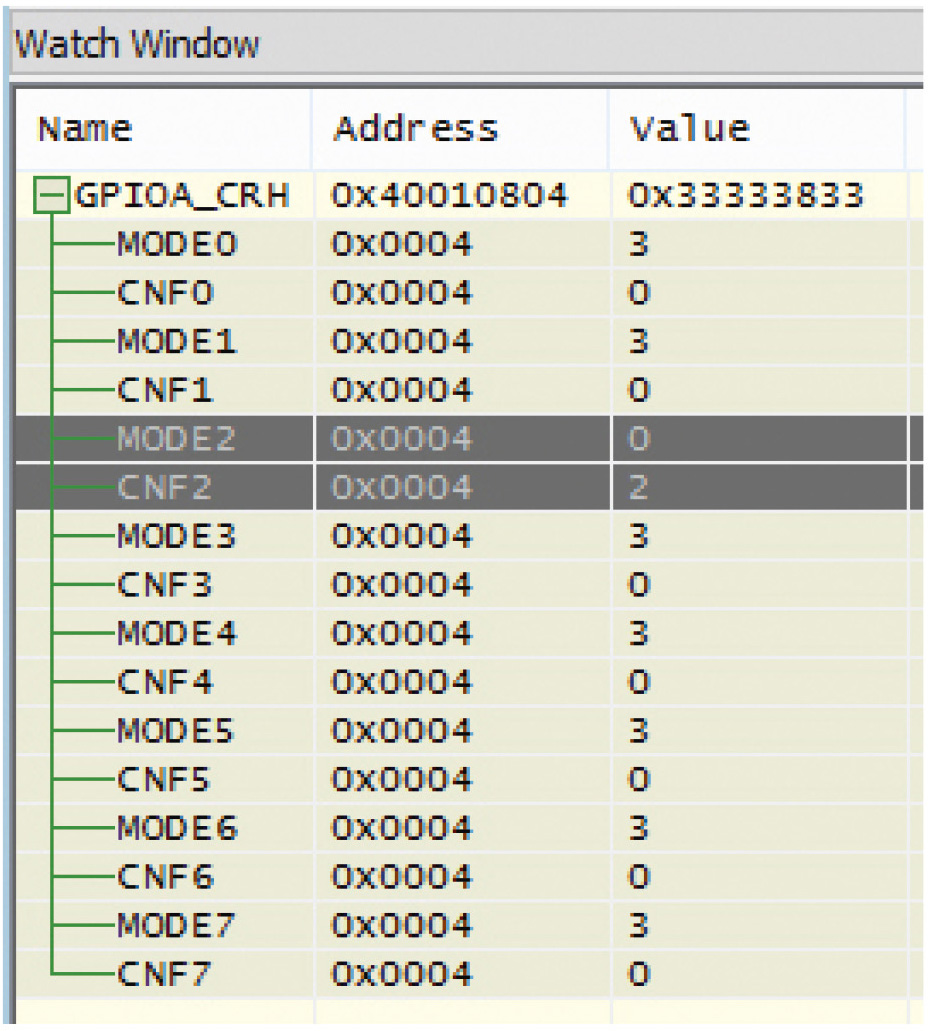Click the Value column header
This screenshot has height=1031, width=928.
pyautogui.click(x=757, y=129)
